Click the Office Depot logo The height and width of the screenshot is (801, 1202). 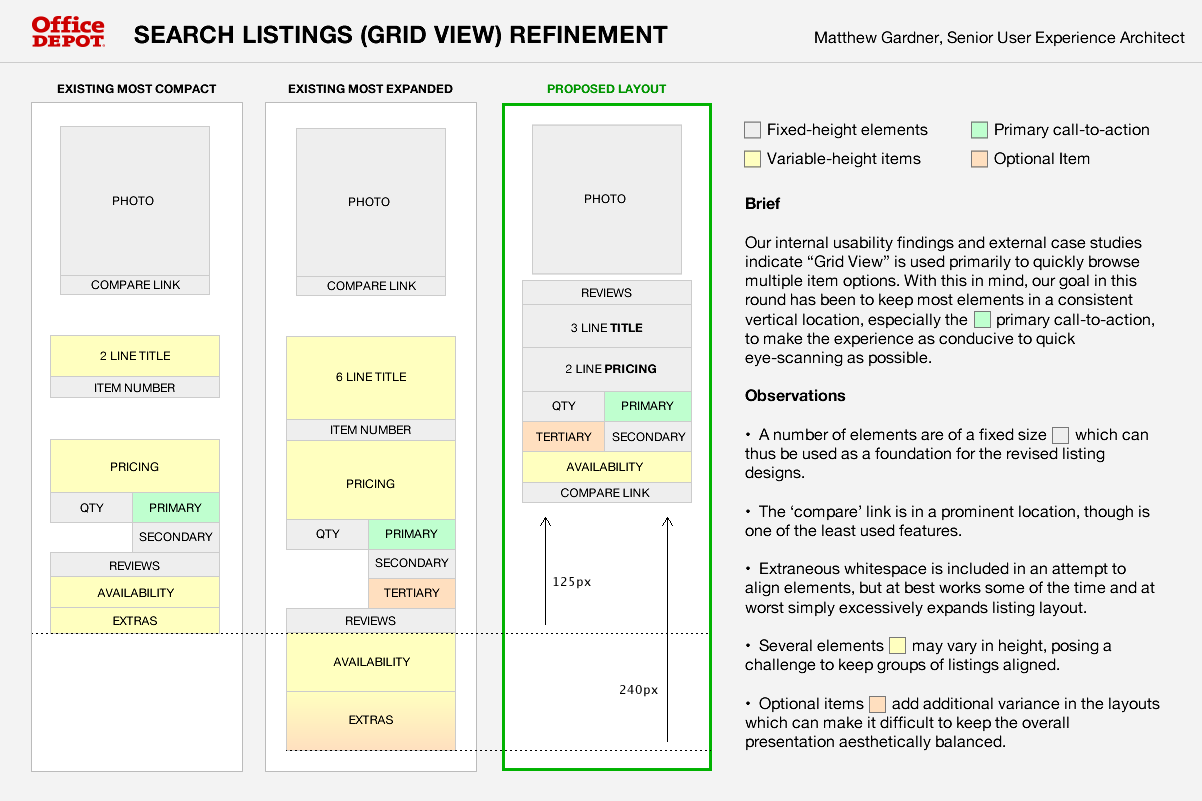(x=68, y=32)
